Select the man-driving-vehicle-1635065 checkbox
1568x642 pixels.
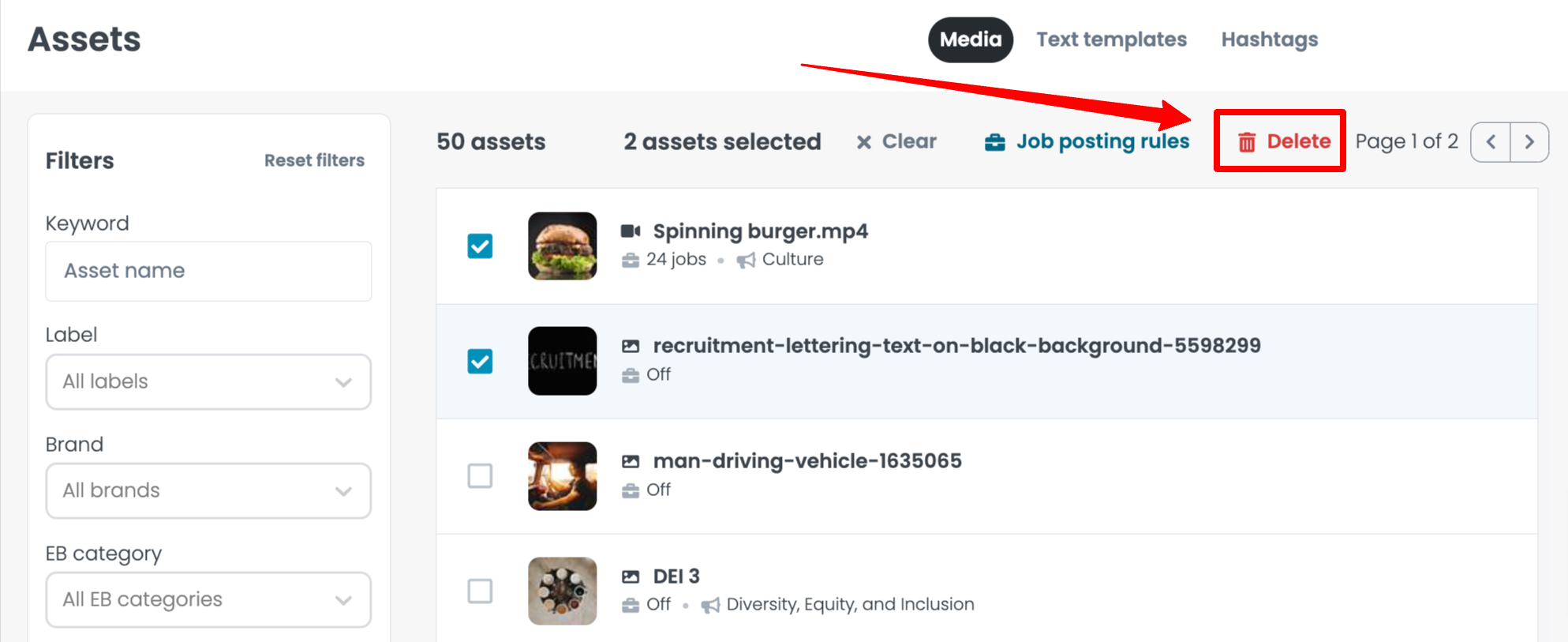pos(480,476)
